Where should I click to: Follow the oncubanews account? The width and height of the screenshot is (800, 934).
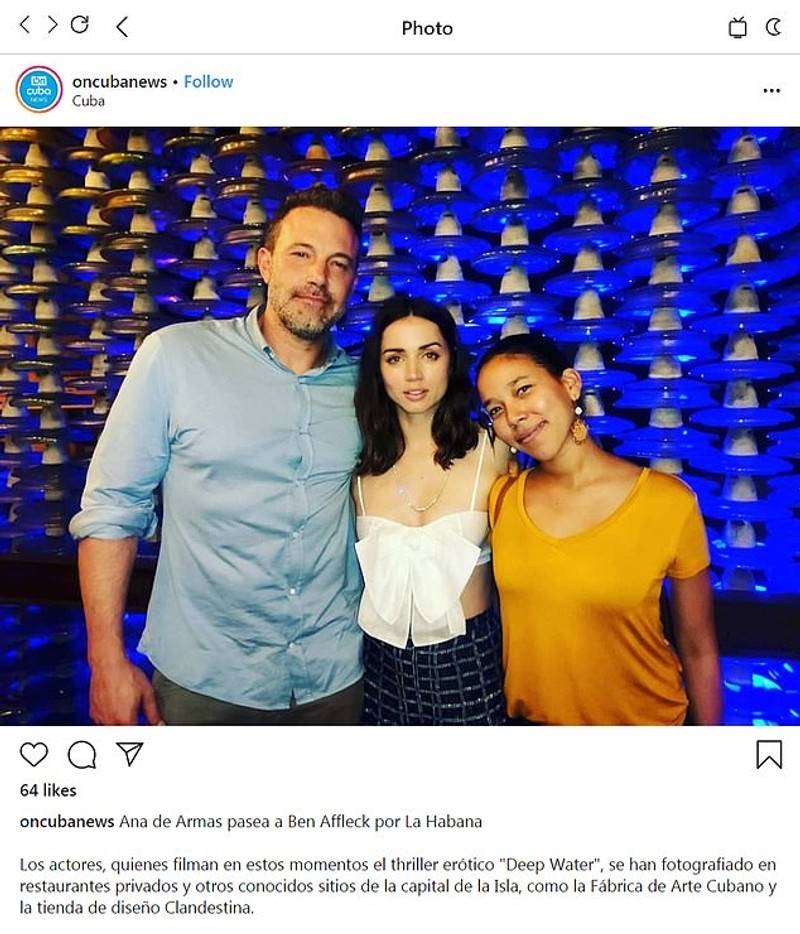(x=208, y=82)
